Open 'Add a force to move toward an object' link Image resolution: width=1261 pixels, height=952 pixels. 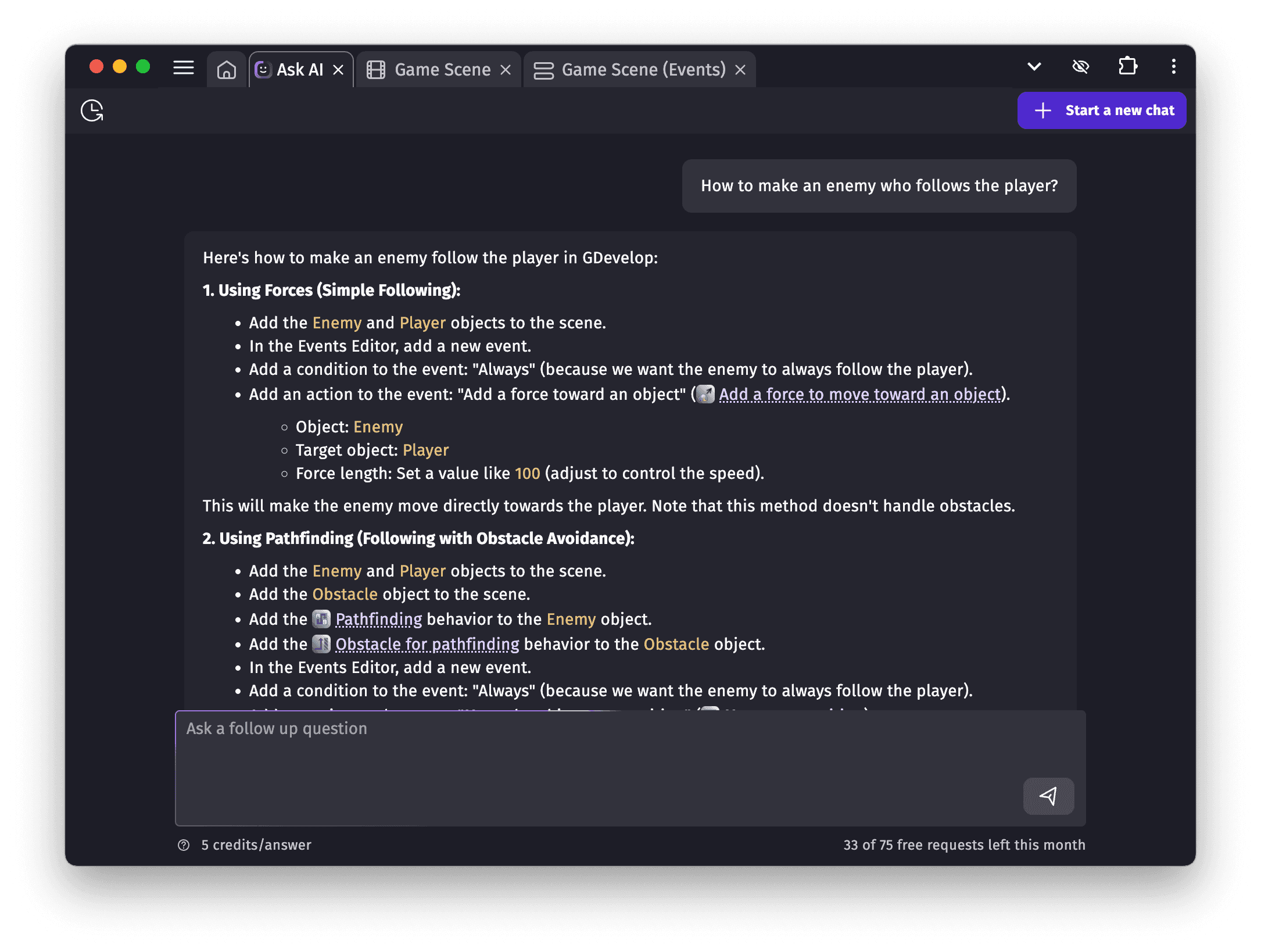tap(860, 395)
